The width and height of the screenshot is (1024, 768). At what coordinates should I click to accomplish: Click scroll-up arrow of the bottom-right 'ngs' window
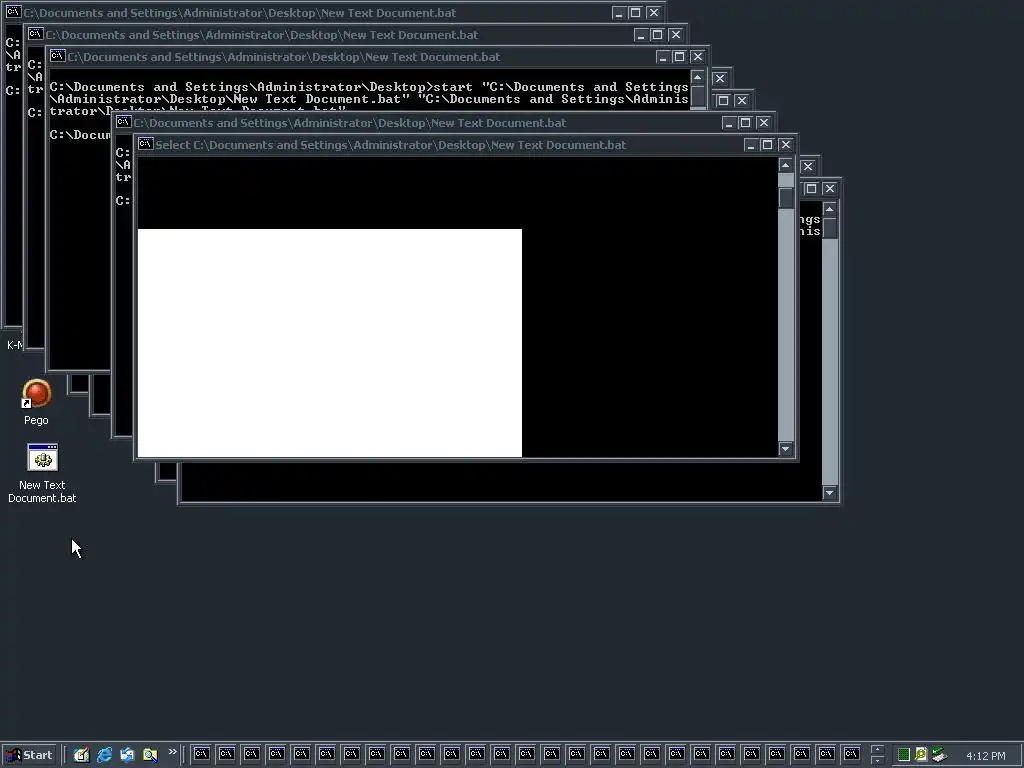pyautogui.click(x=830, y=209)
